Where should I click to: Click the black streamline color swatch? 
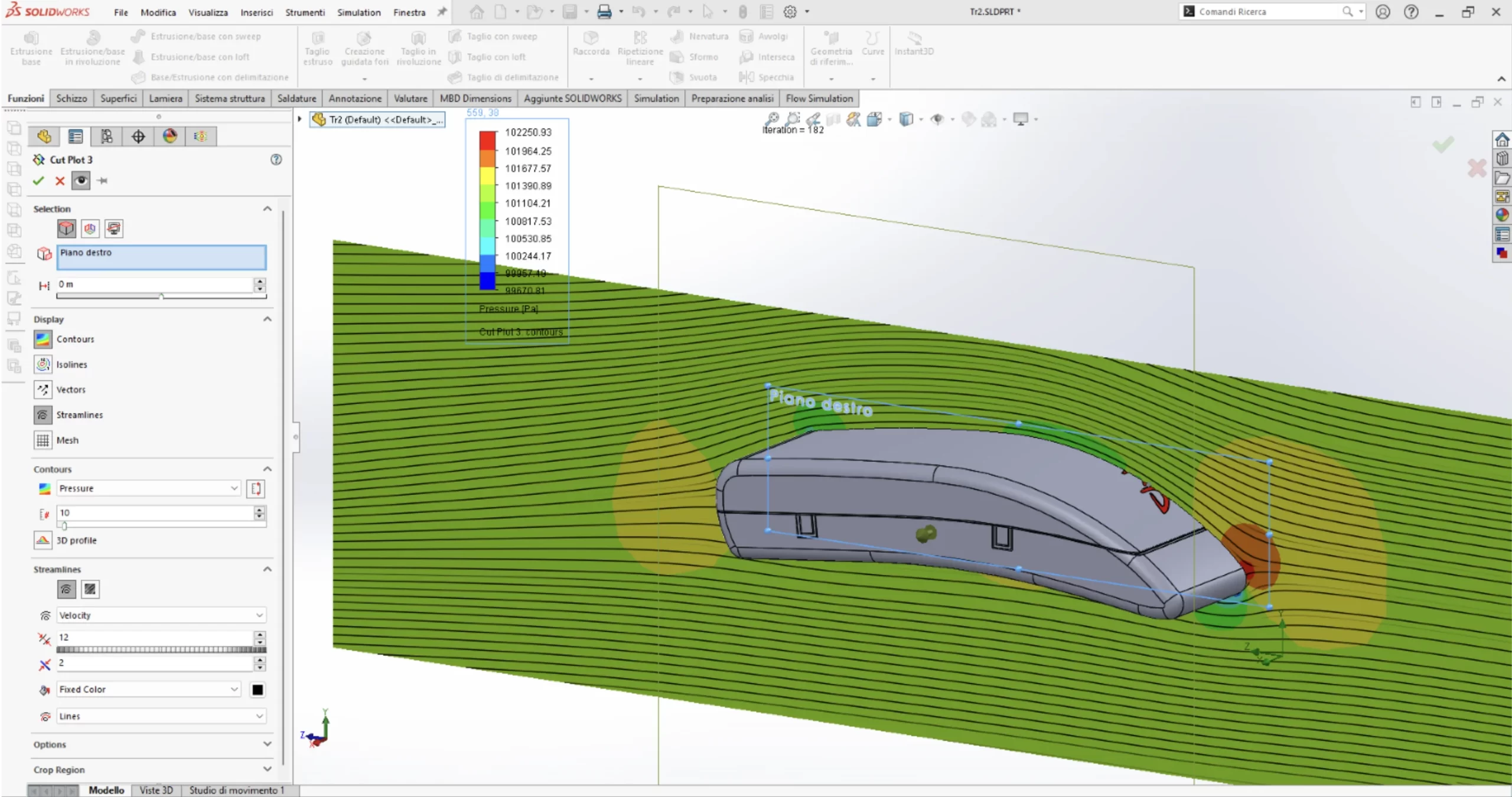[x=258, y=690]
